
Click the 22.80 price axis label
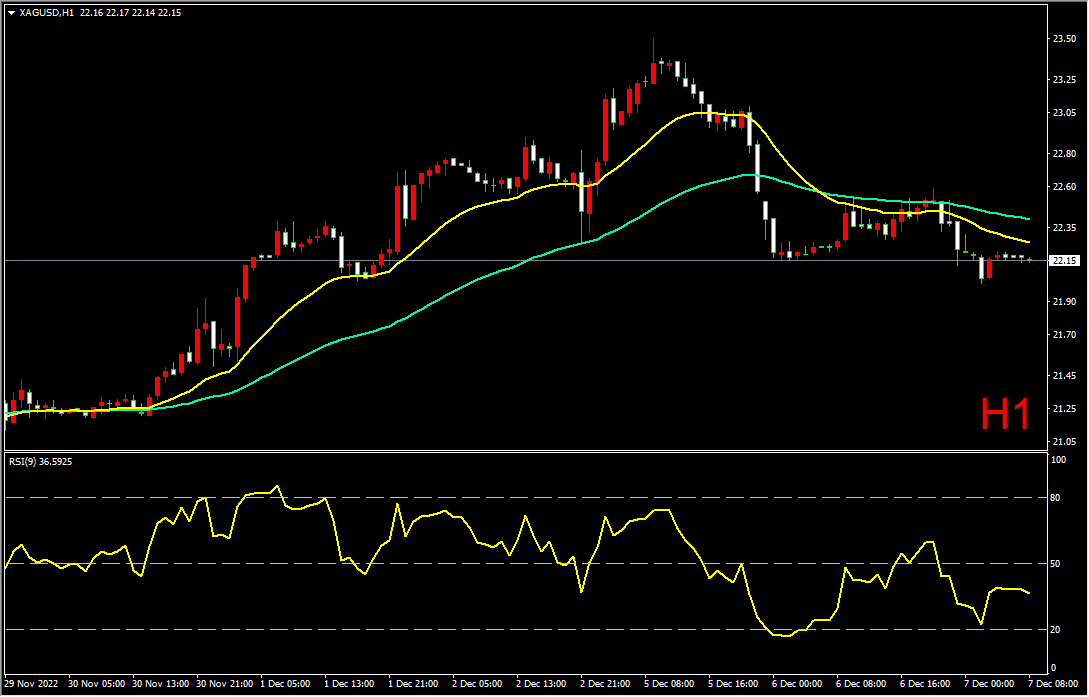1065,153
